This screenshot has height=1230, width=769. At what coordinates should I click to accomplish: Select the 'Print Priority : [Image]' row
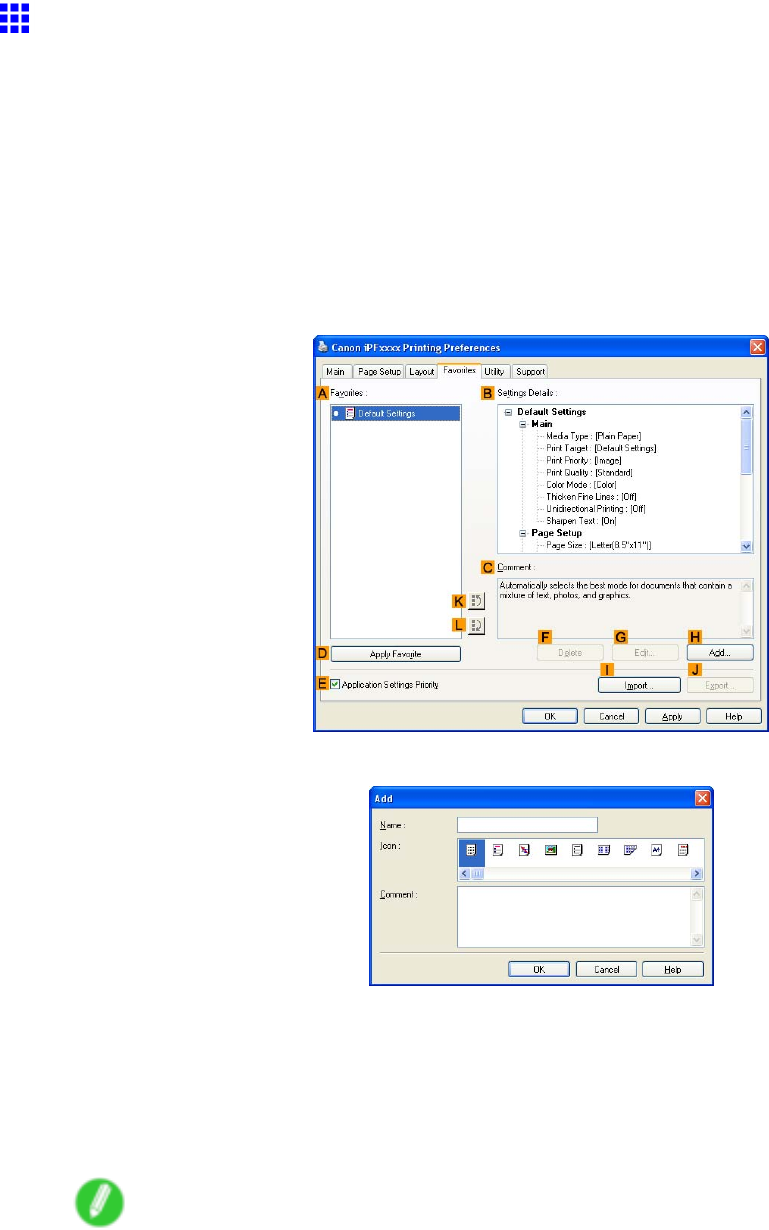point(586,460)
